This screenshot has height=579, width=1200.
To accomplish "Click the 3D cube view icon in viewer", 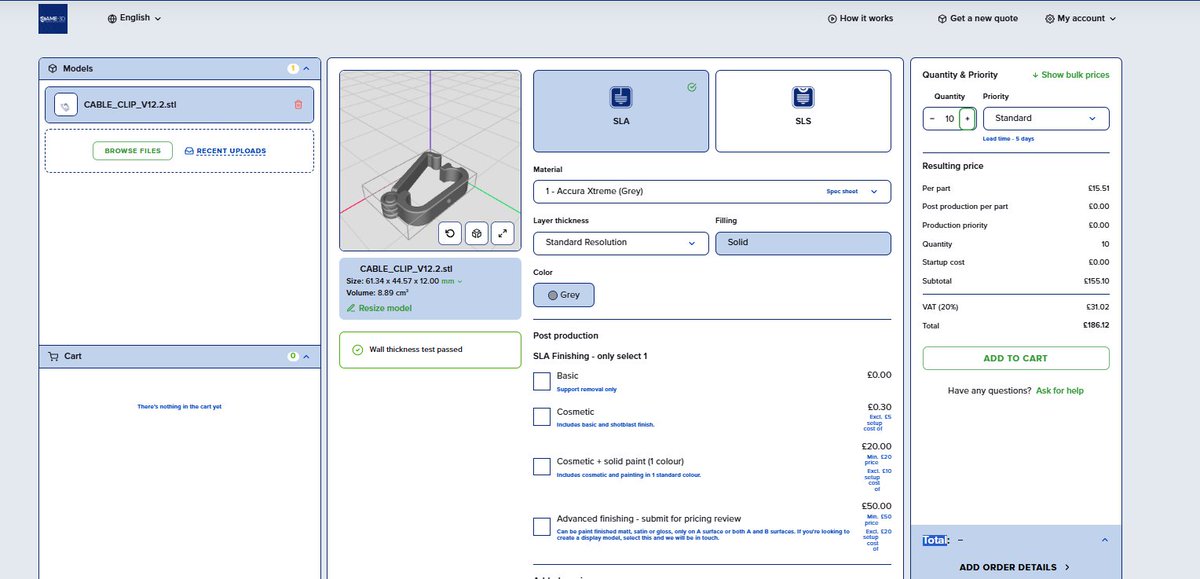I will pyautogui.click(x=477, y=233).
